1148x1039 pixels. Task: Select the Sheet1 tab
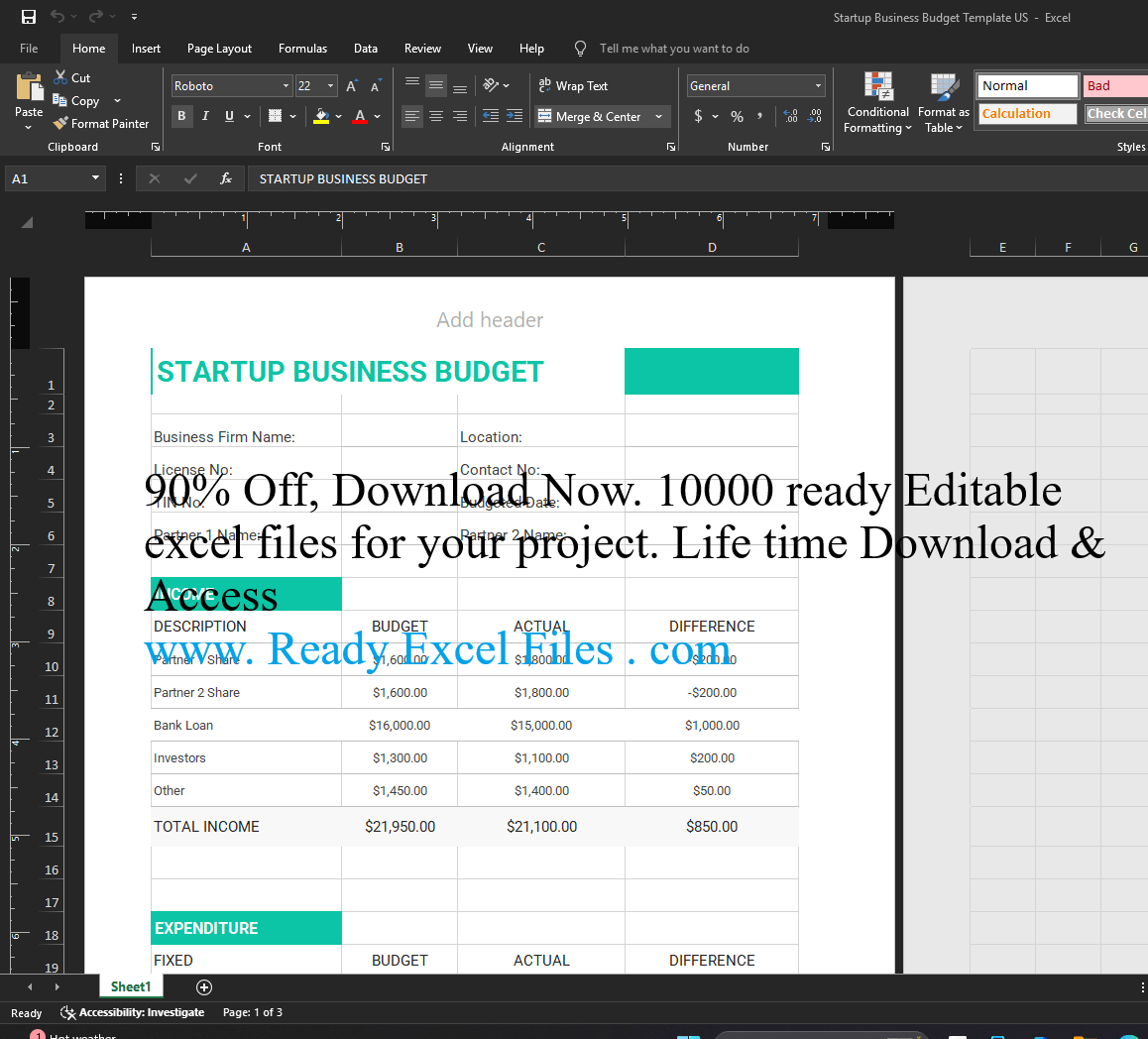coord(130,986)
